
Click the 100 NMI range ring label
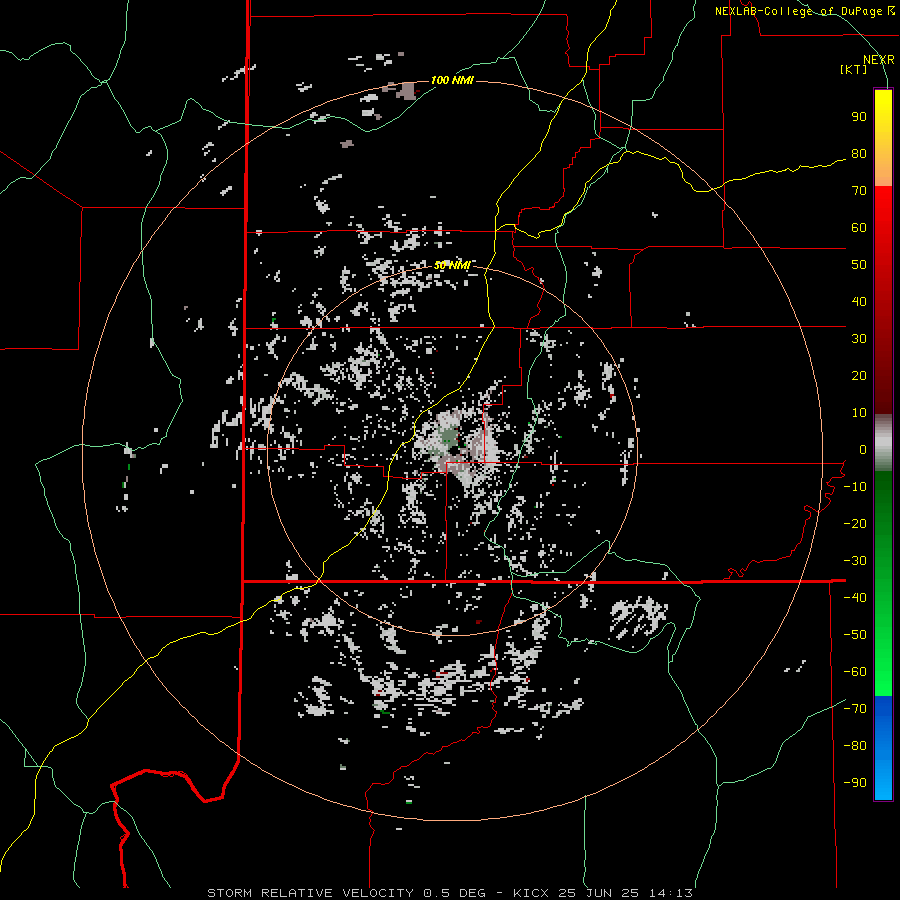[452, 80]
